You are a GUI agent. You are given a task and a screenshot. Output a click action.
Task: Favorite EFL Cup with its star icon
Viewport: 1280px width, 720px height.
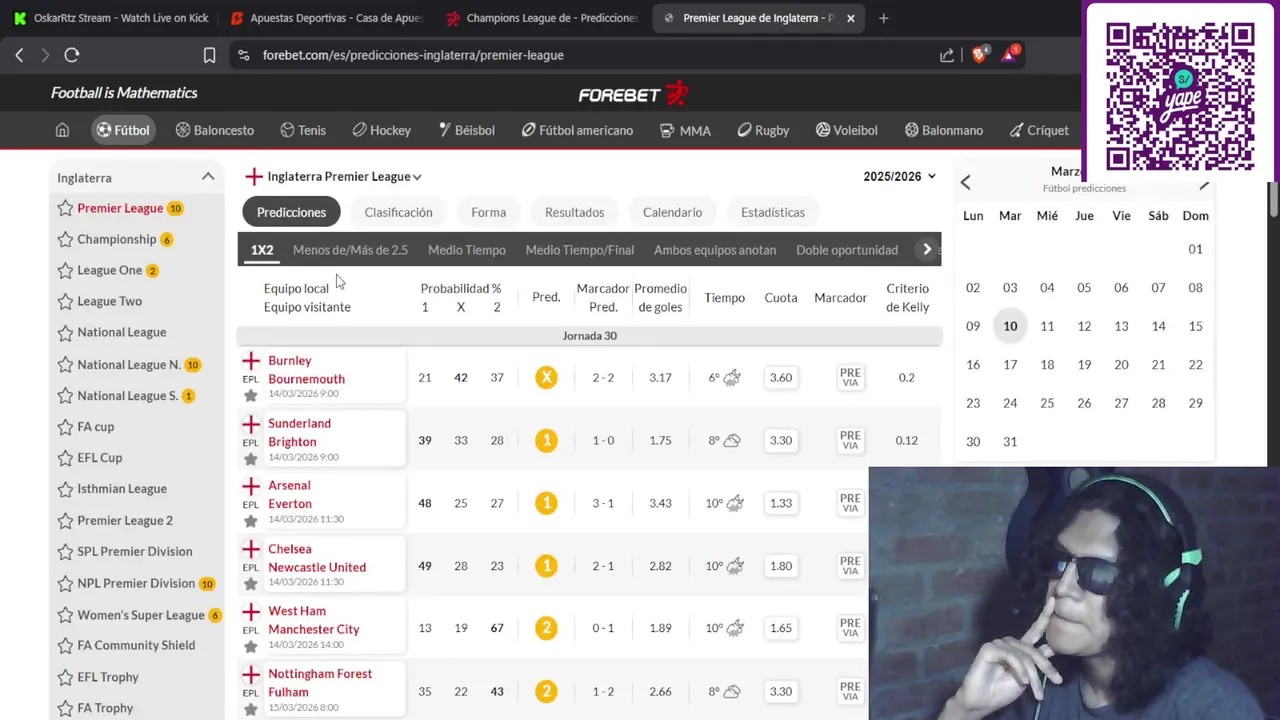point(65,457)
